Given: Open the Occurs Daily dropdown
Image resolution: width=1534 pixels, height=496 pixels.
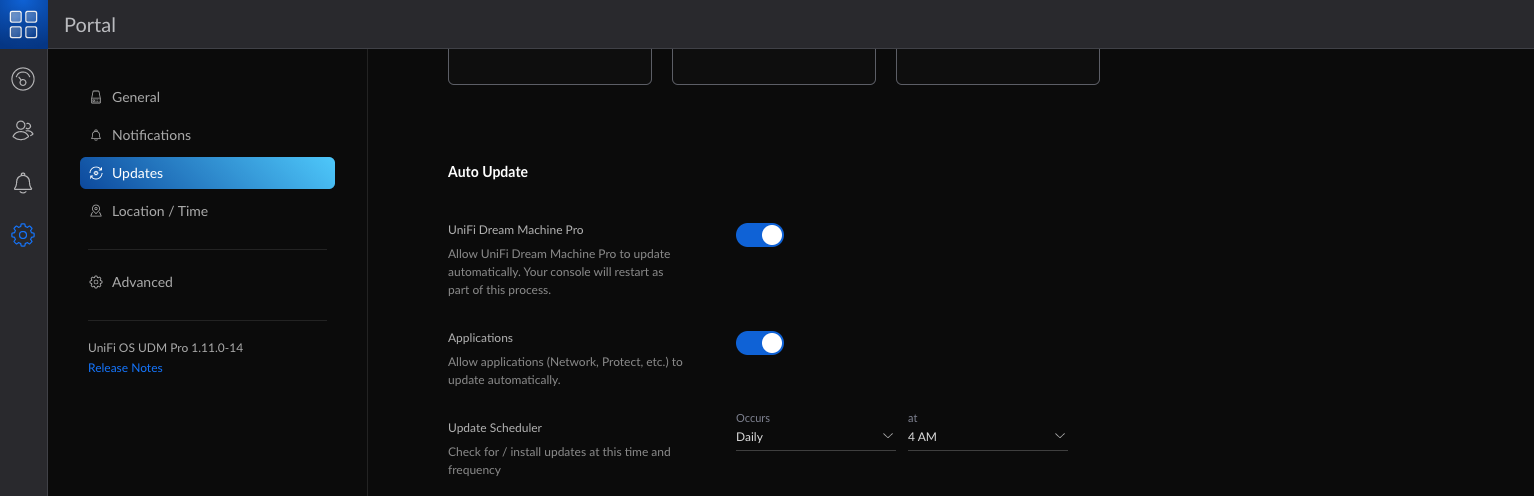Looking at the screenshot, I should point(816,437).
